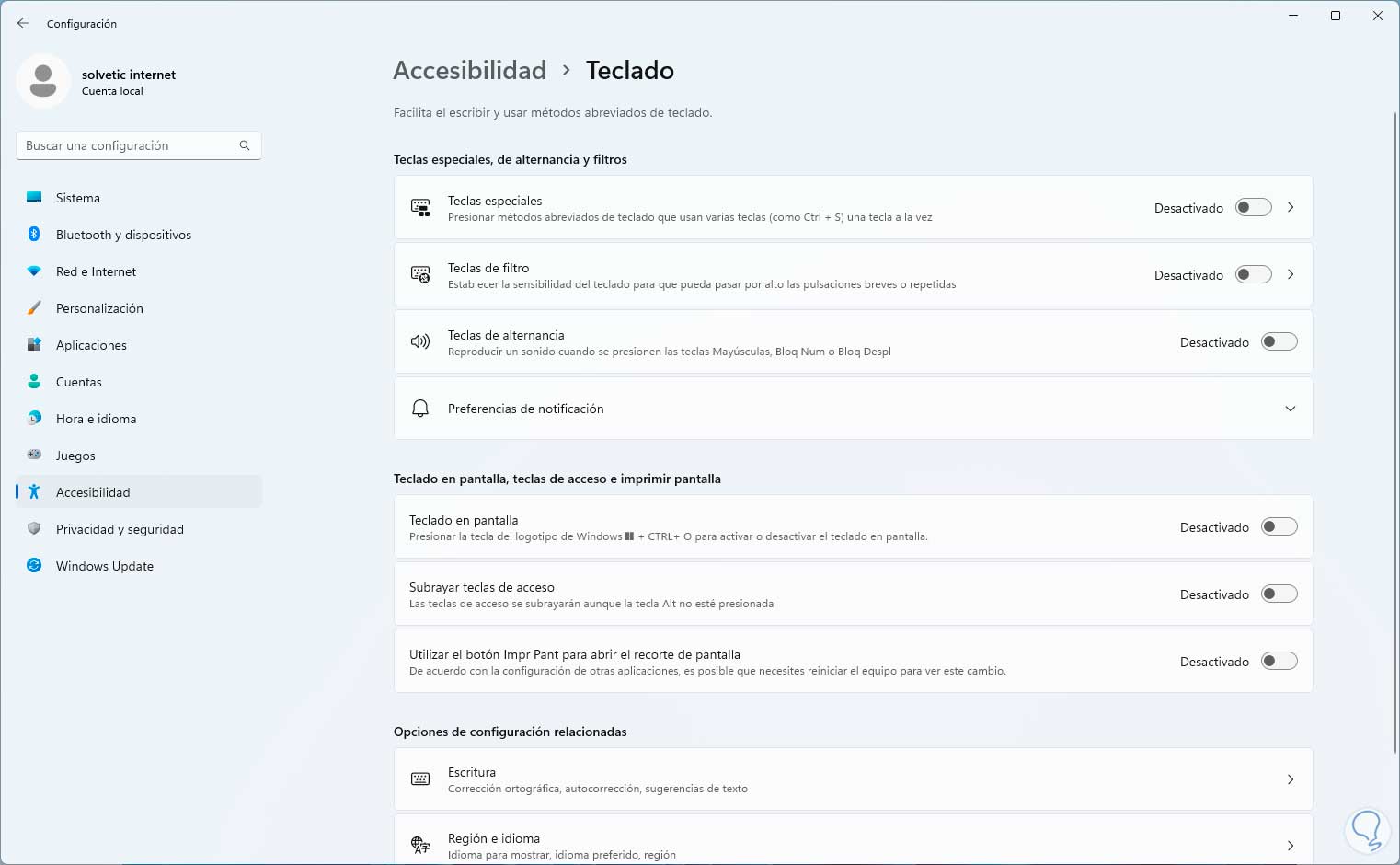Go to Hora e idioma section
This screenshot has height=865, width=1400.
tap(96, 419)
